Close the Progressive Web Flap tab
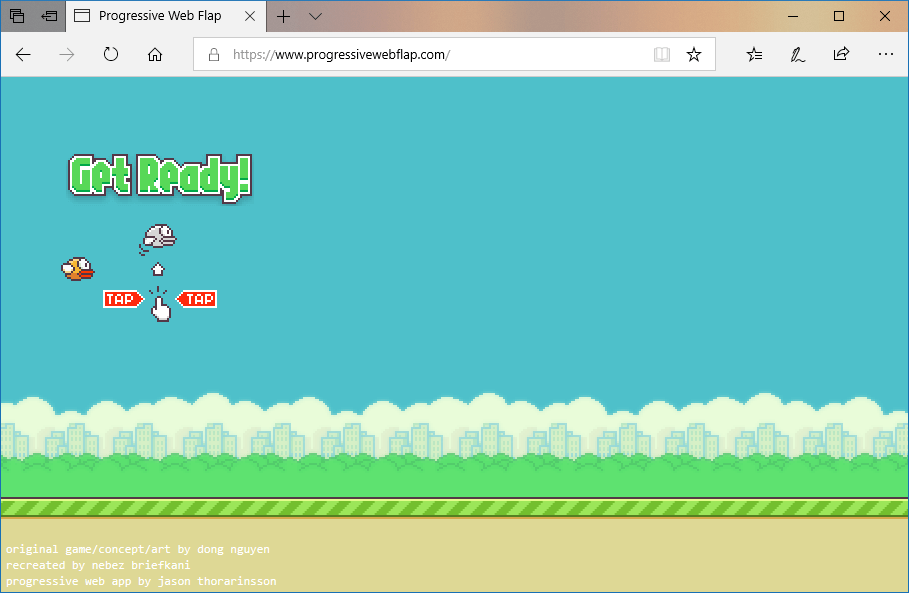Image resolution: width=909 pixels, height=593 pixels. tap(250, 16)
